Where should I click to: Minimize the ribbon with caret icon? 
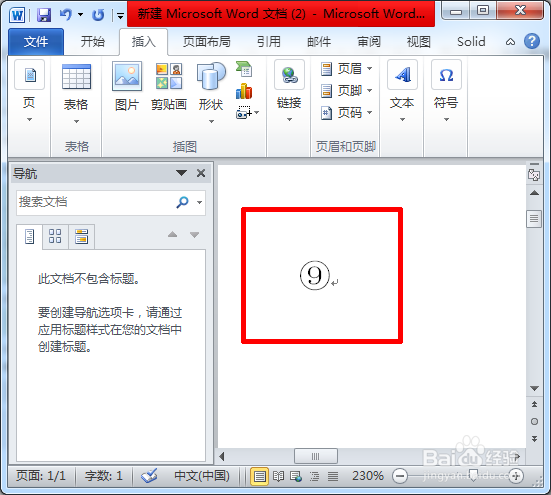tap(510, 42)
